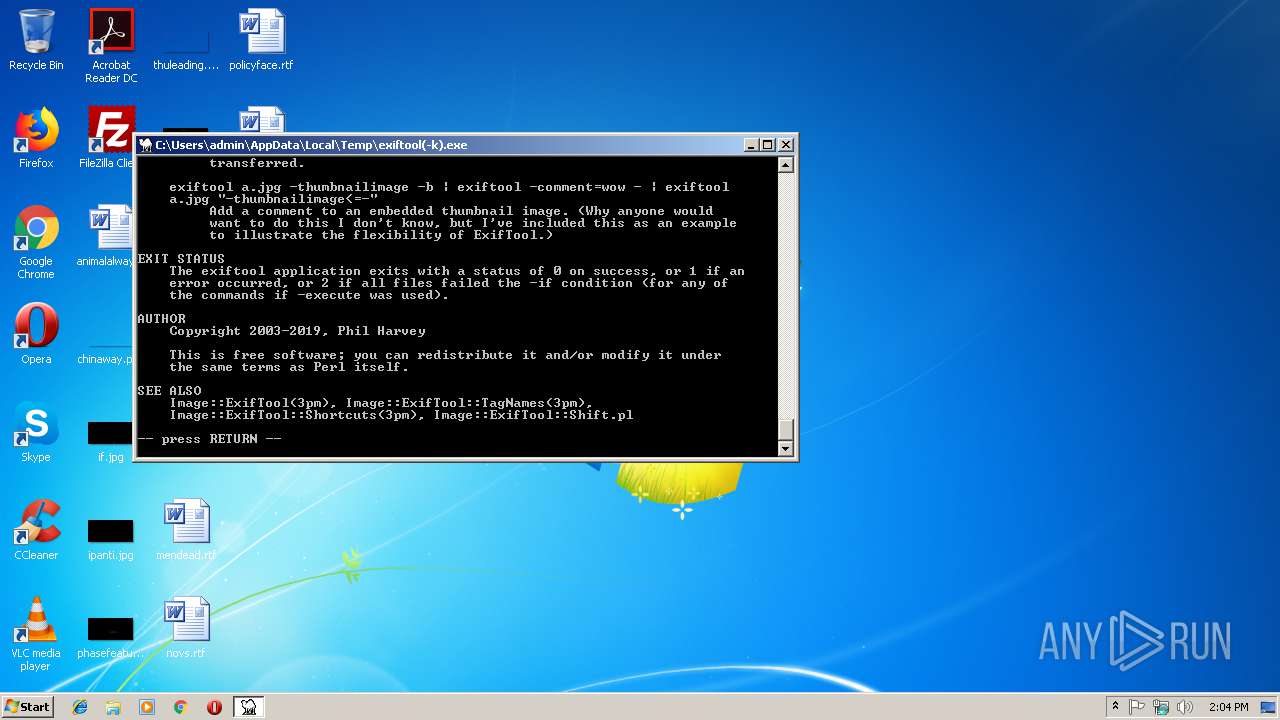Open Internet Explorer in taskbar

(x=80, y=707)
